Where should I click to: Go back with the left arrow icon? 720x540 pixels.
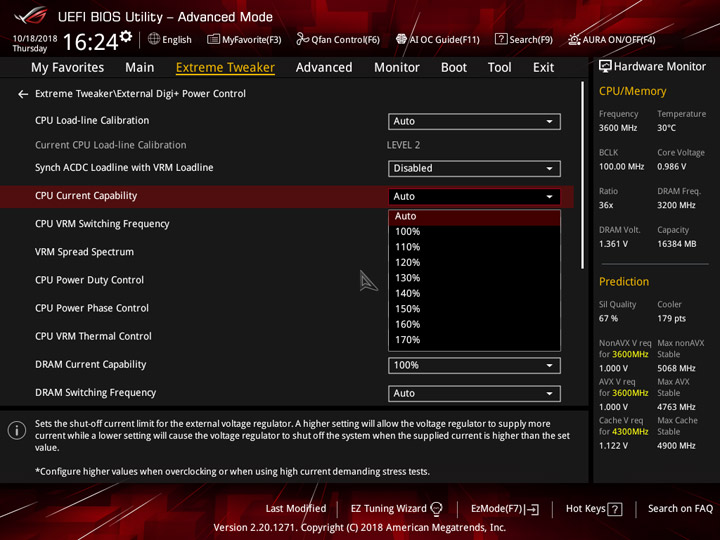pyautogui.click(x=23, y=94)
